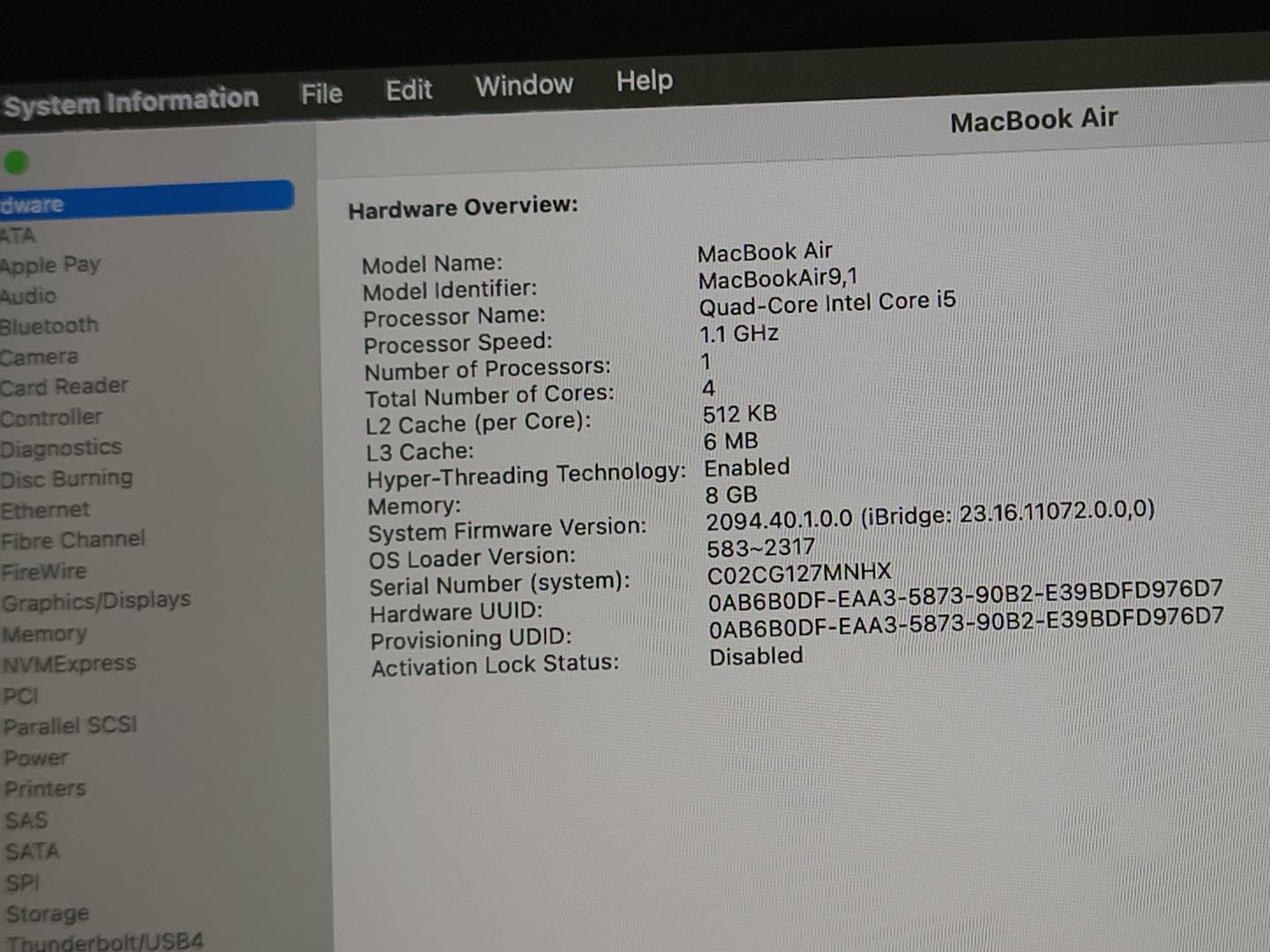Click the serial number C02CG127MNHX
This screenshot has width=1270, height=952.
800,574
